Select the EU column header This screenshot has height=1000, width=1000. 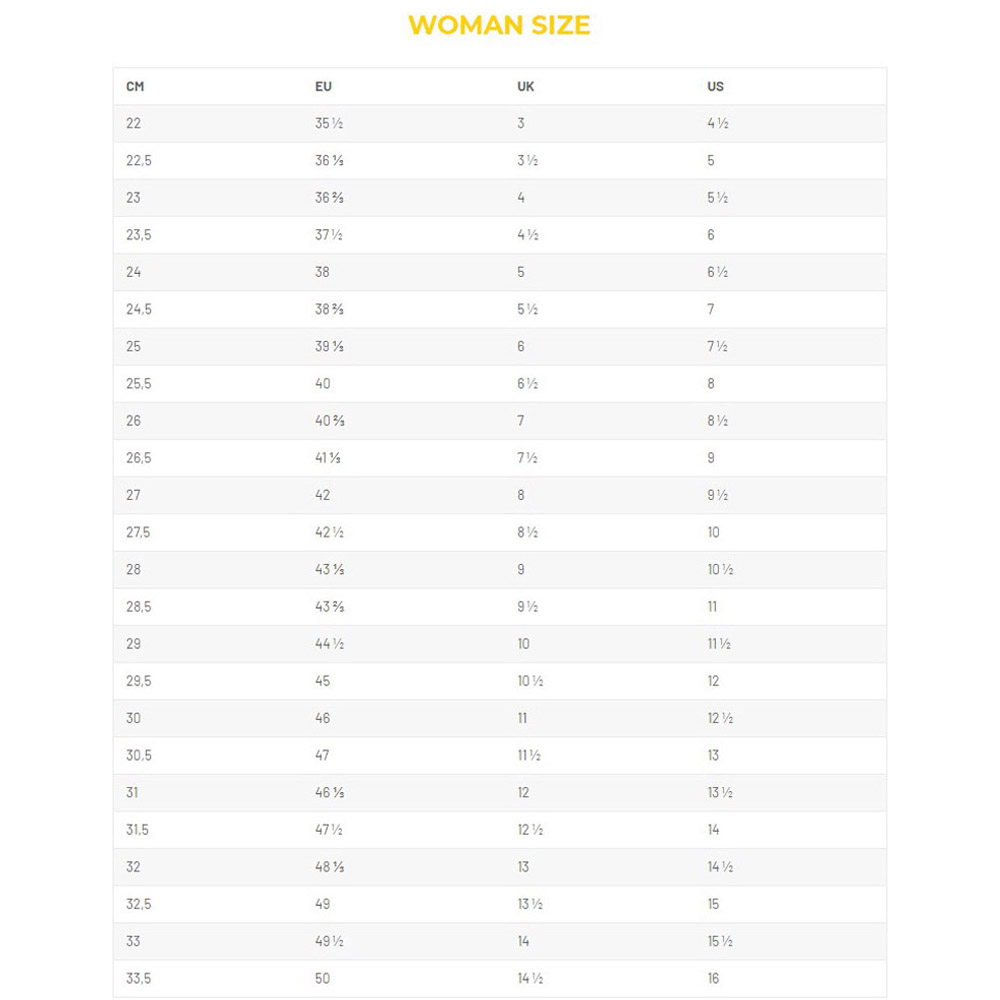(323, 87)
